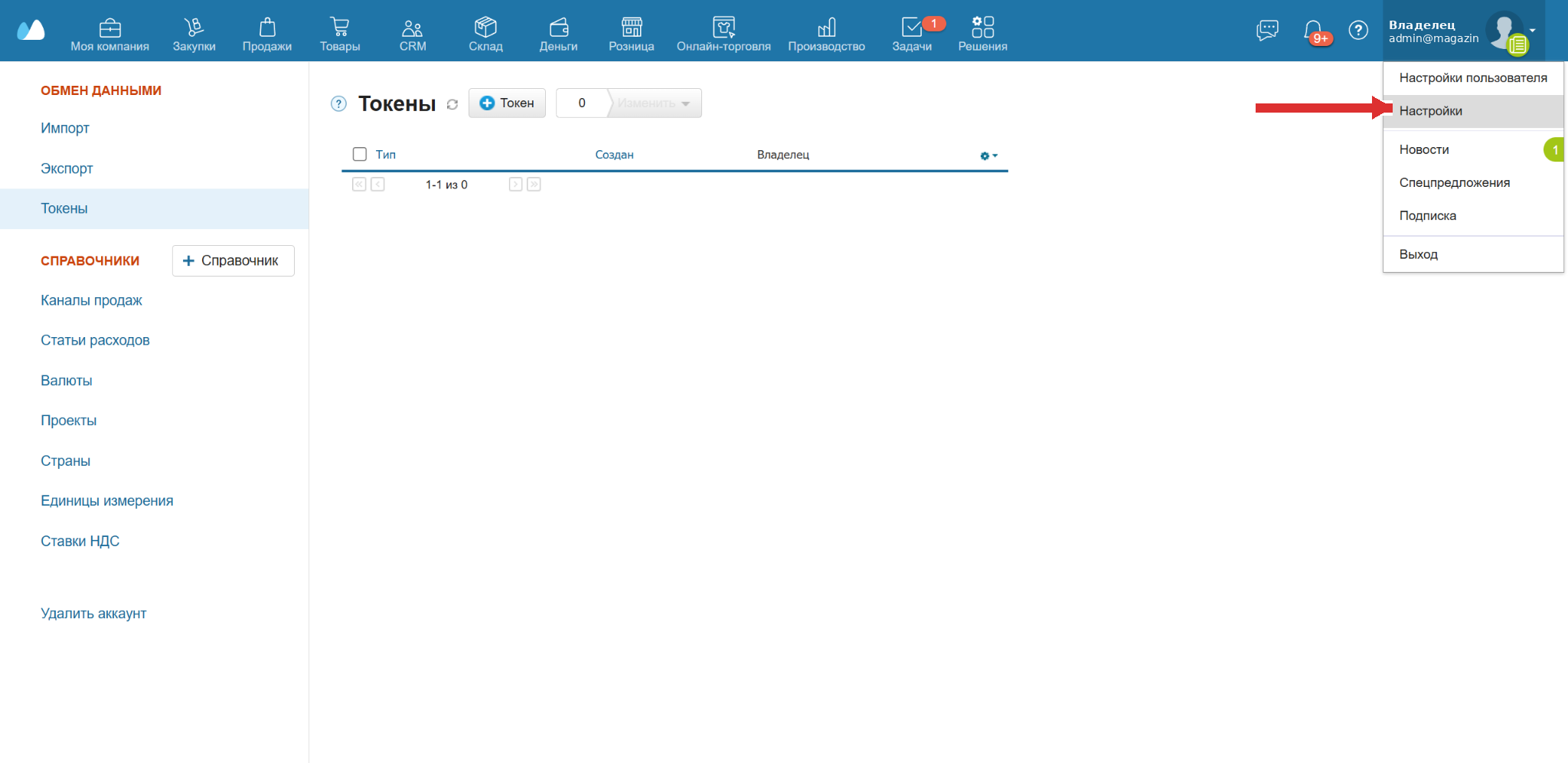Image resolution: width=1568 pixels, height=763 pixels.
Task: Open Спецпредложения menu item
Action: click(x=1473, y=182)
